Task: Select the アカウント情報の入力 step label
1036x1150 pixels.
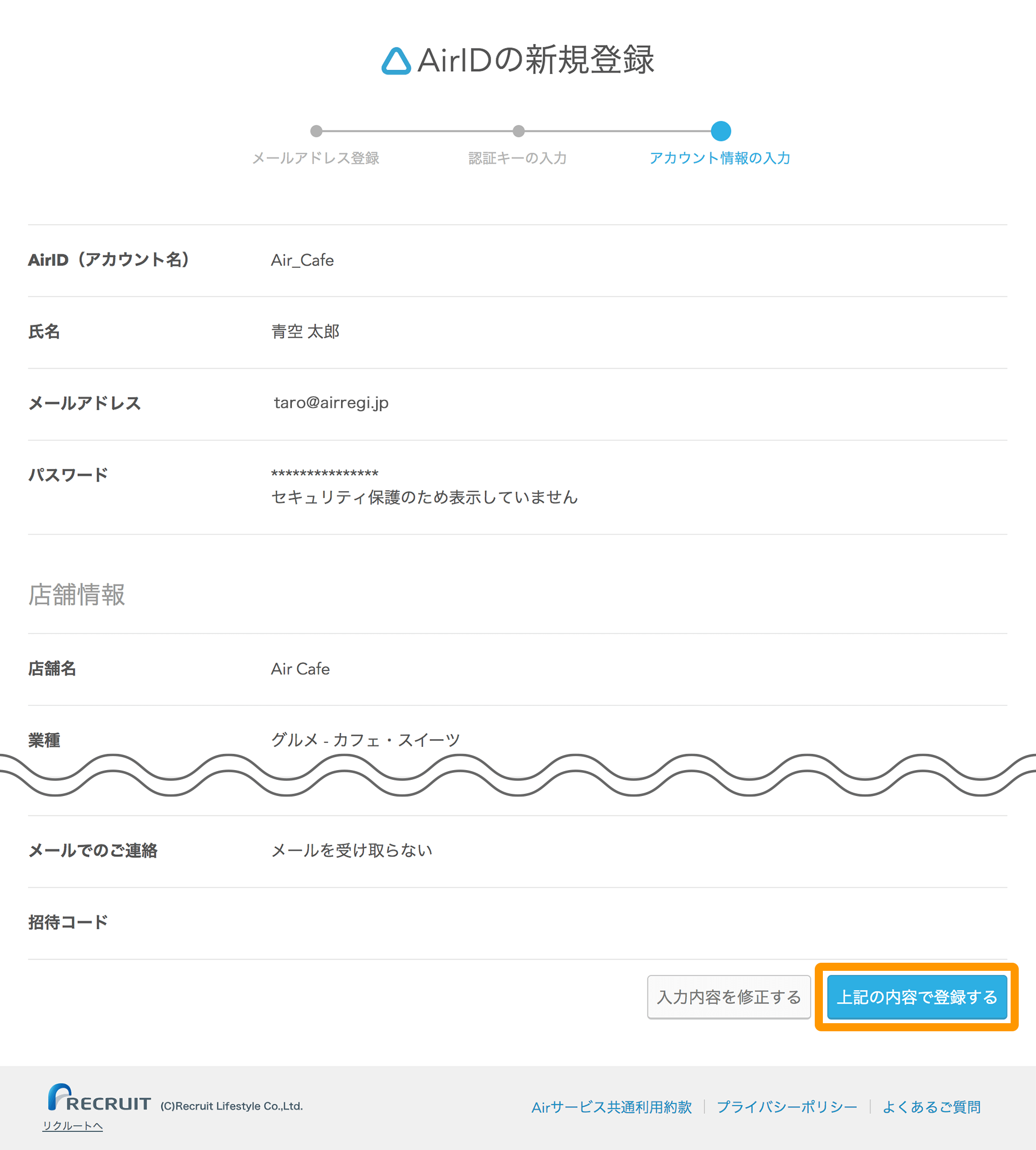Action: tap(720, 158)
